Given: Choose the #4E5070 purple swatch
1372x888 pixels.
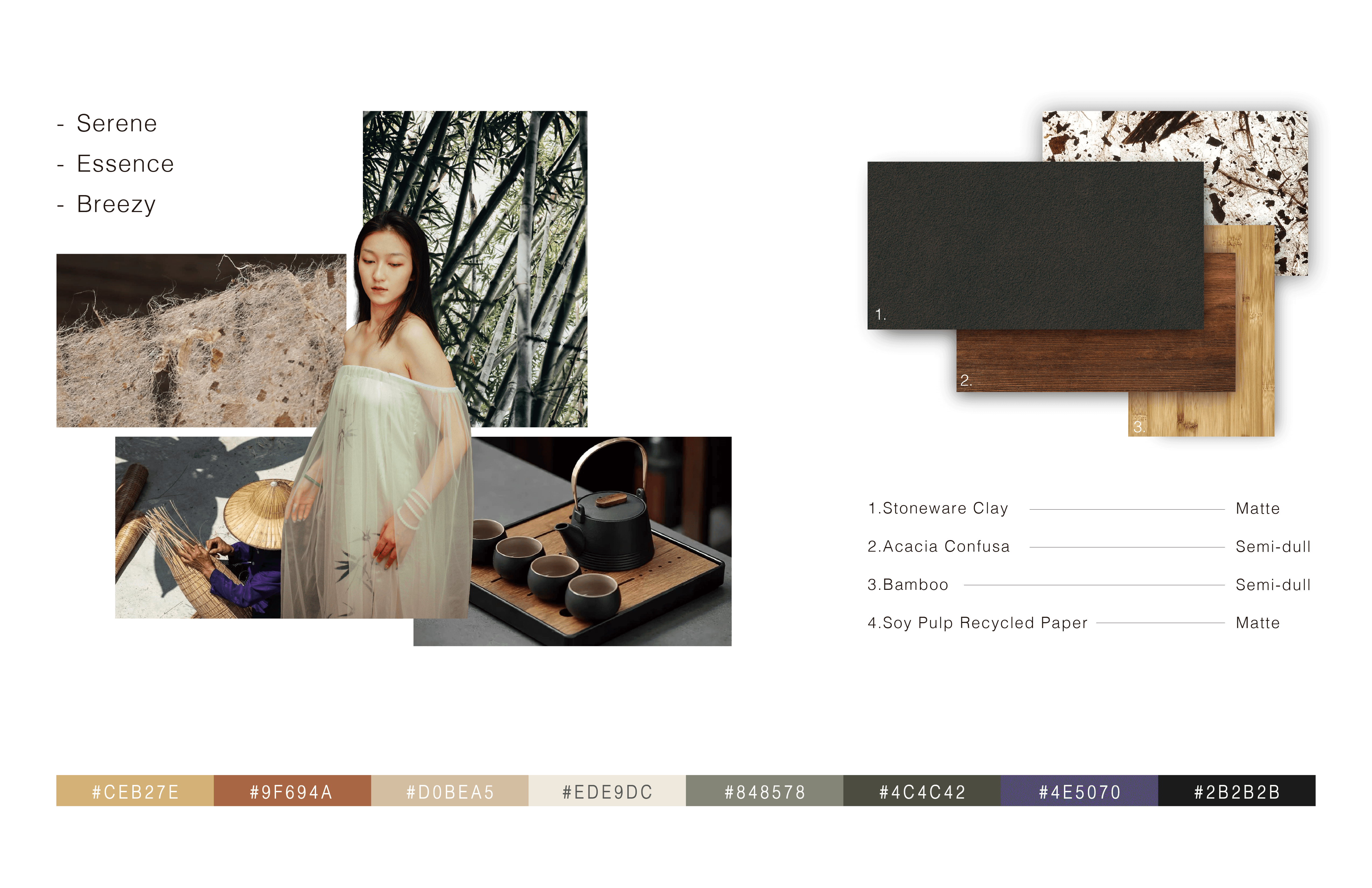Looking at the screenshot, I should [x=1079, y=791].
